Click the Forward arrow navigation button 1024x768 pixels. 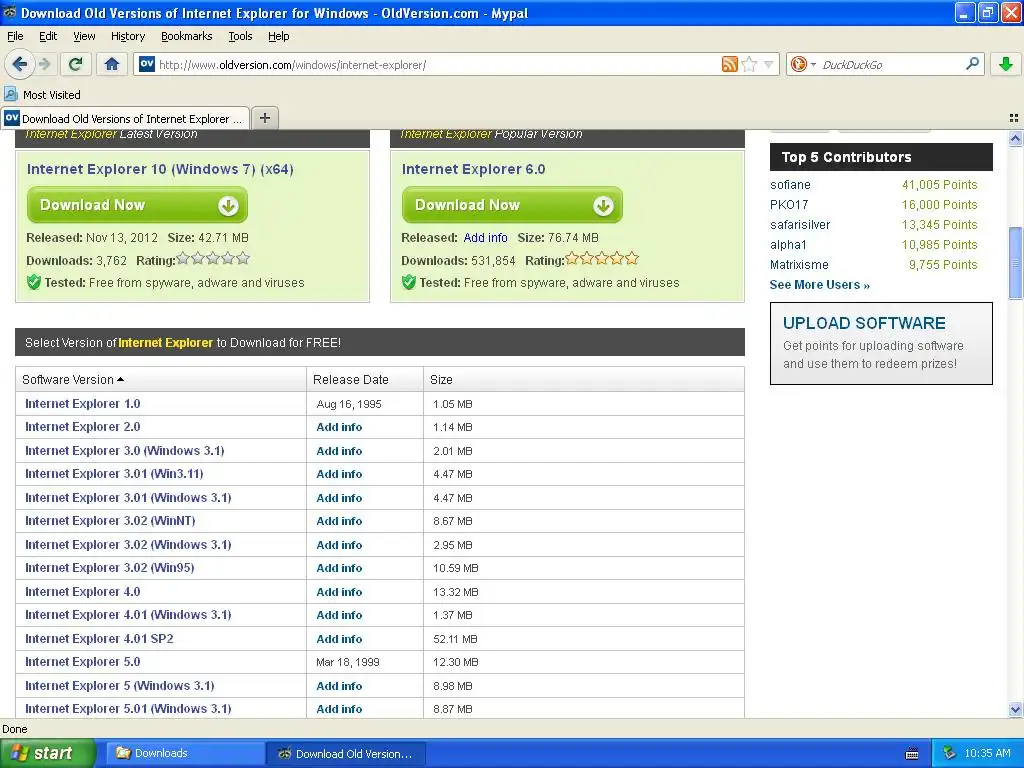[x=45, y=64]
